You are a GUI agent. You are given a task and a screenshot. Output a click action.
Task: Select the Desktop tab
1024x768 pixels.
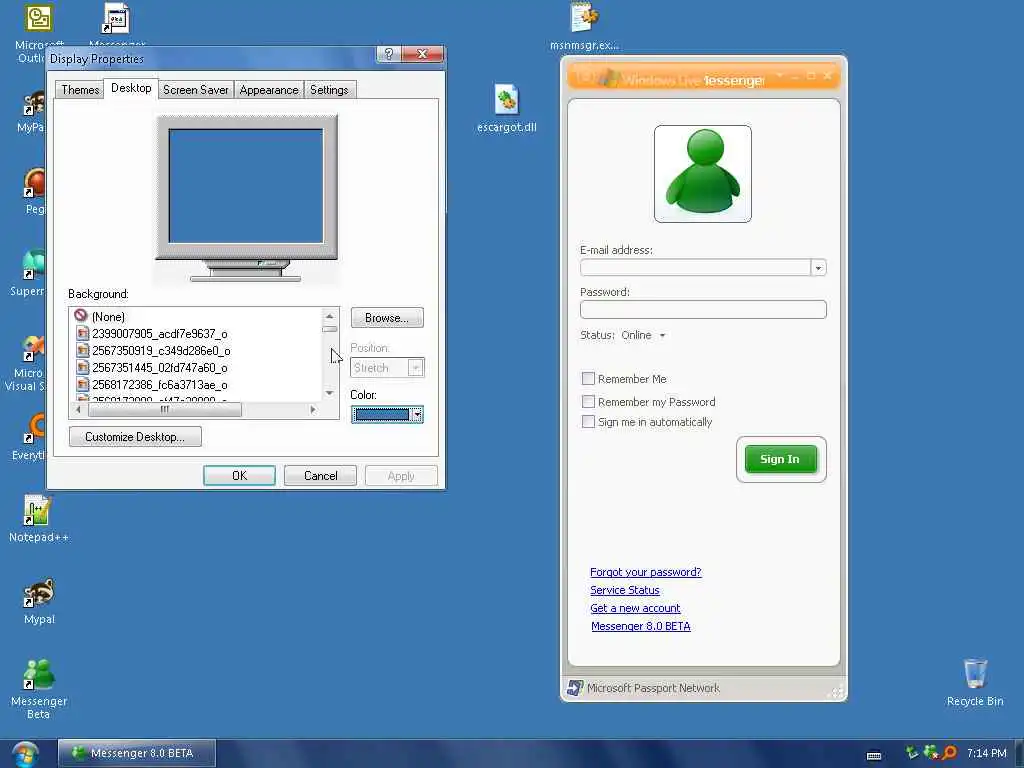click(x=131, y=88)
